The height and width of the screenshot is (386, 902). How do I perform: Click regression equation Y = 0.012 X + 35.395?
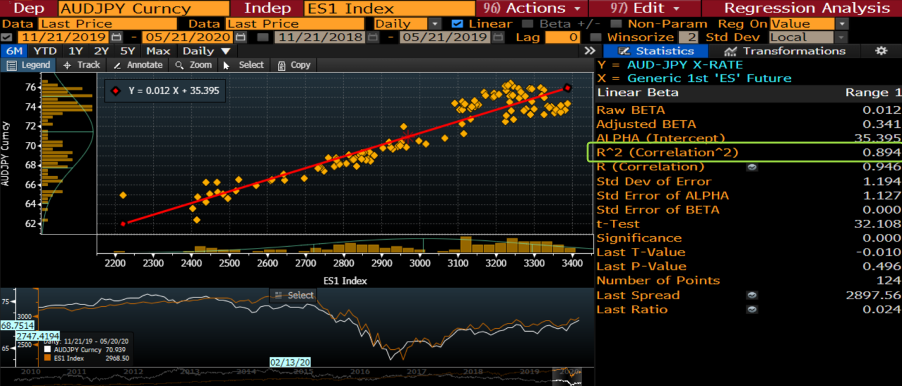pyautogui.click(x=174, y=91)
